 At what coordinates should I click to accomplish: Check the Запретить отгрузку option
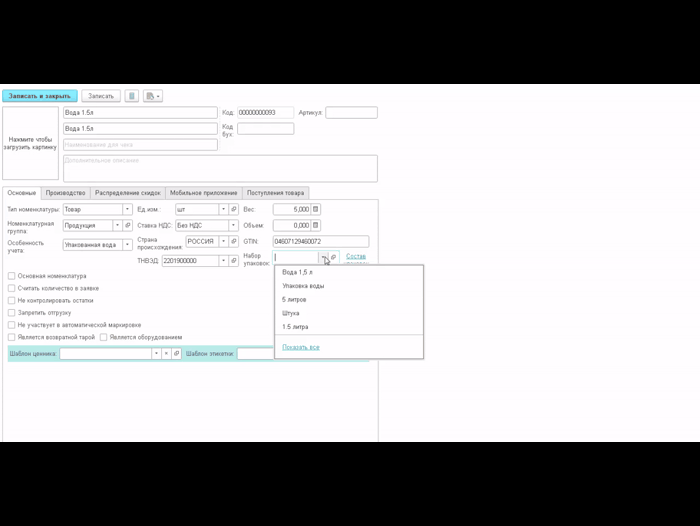[x=11, y=312]
